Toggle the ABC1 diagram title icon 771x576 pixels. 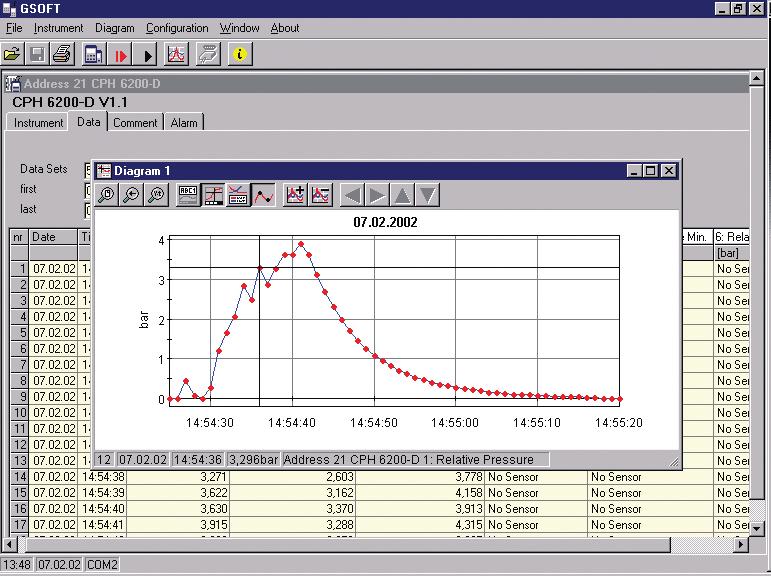click(188, 195)
